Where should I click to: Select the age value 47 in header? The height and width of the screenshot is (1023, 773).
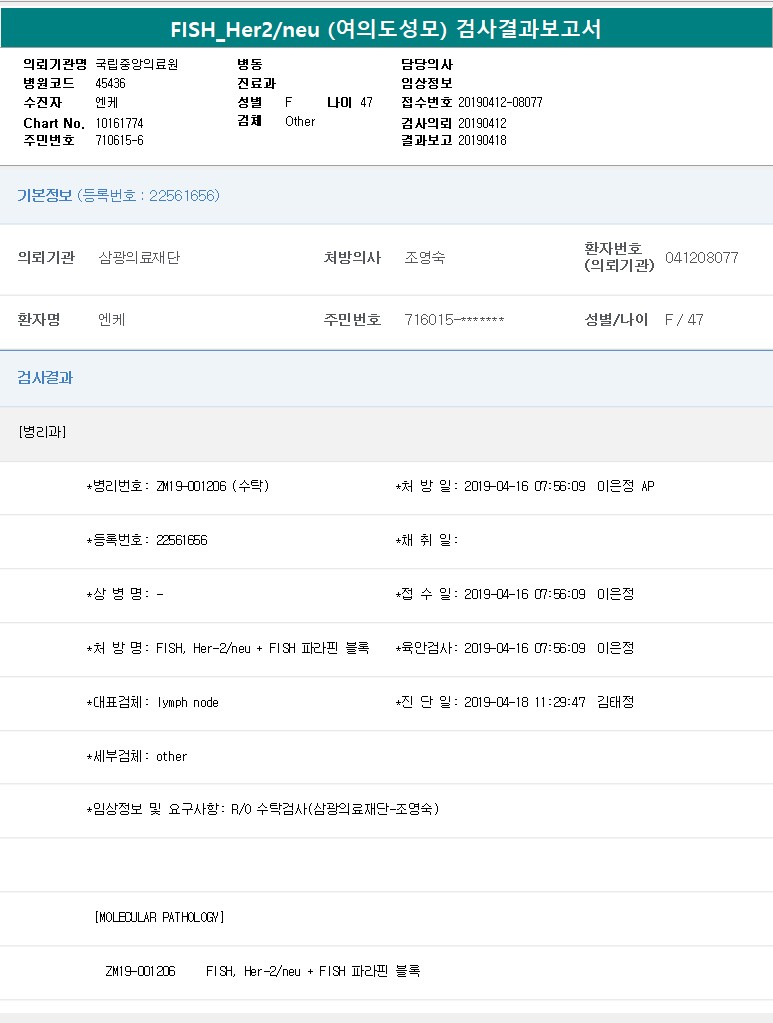click(367, 102)
